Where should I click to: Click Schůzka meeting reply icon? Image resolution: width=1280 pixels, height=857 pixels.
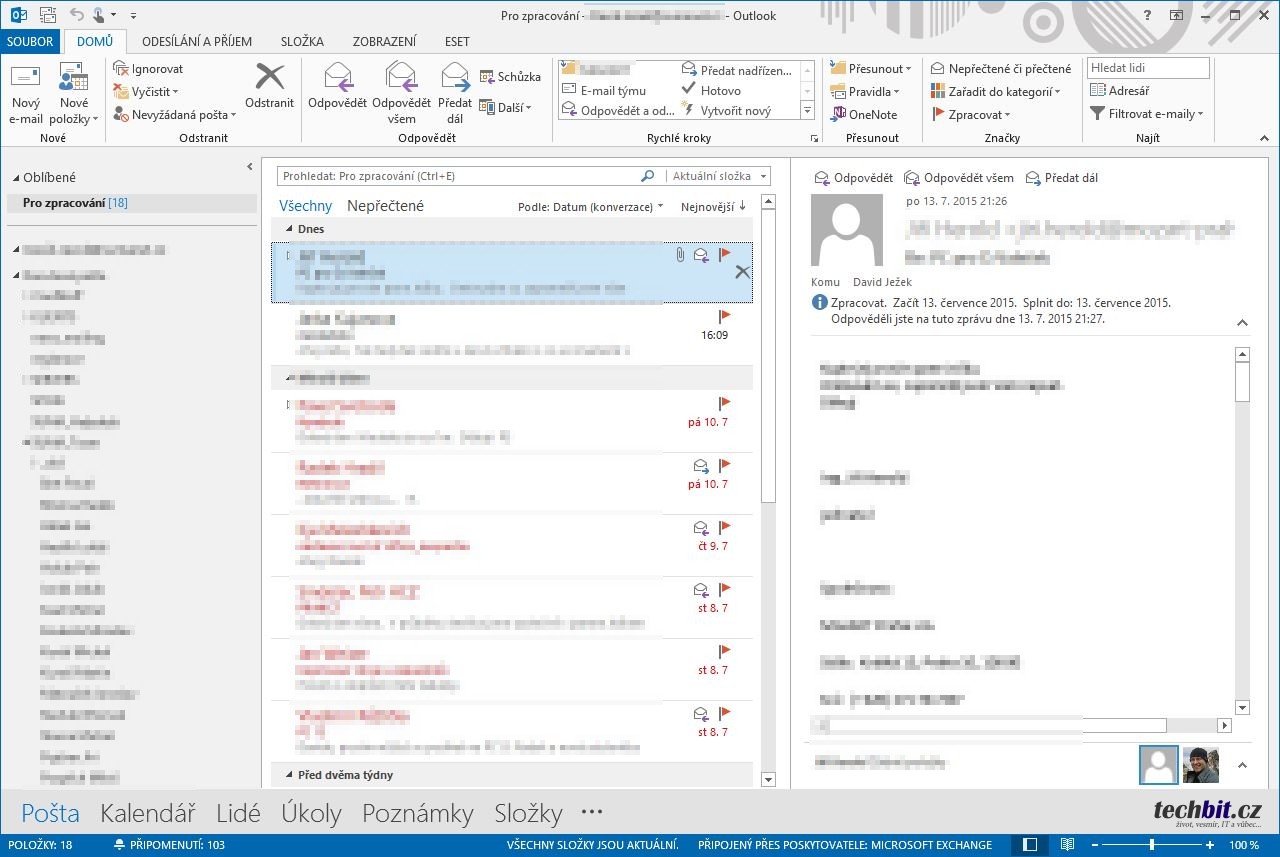[x=510, y=77]
